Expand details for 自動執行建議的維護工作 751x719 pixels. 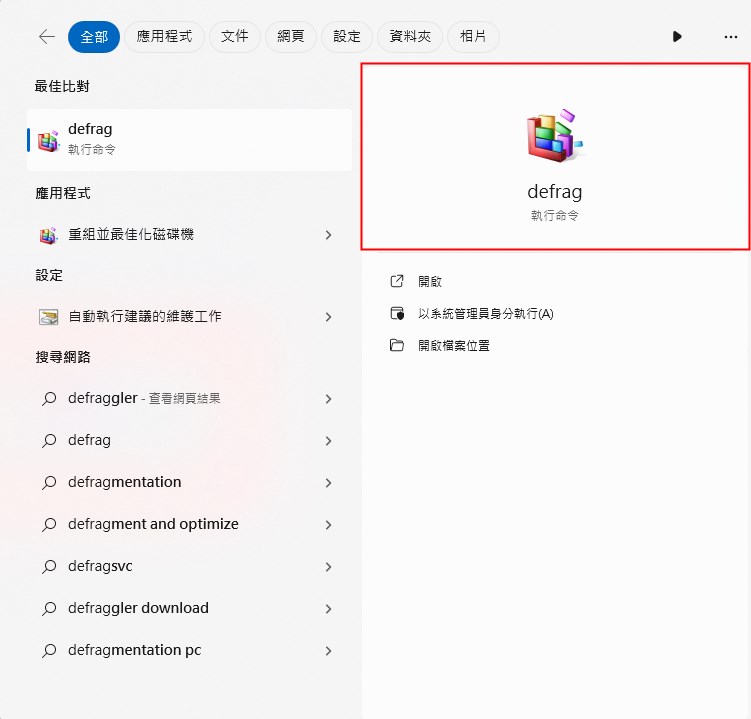(328, 317)
